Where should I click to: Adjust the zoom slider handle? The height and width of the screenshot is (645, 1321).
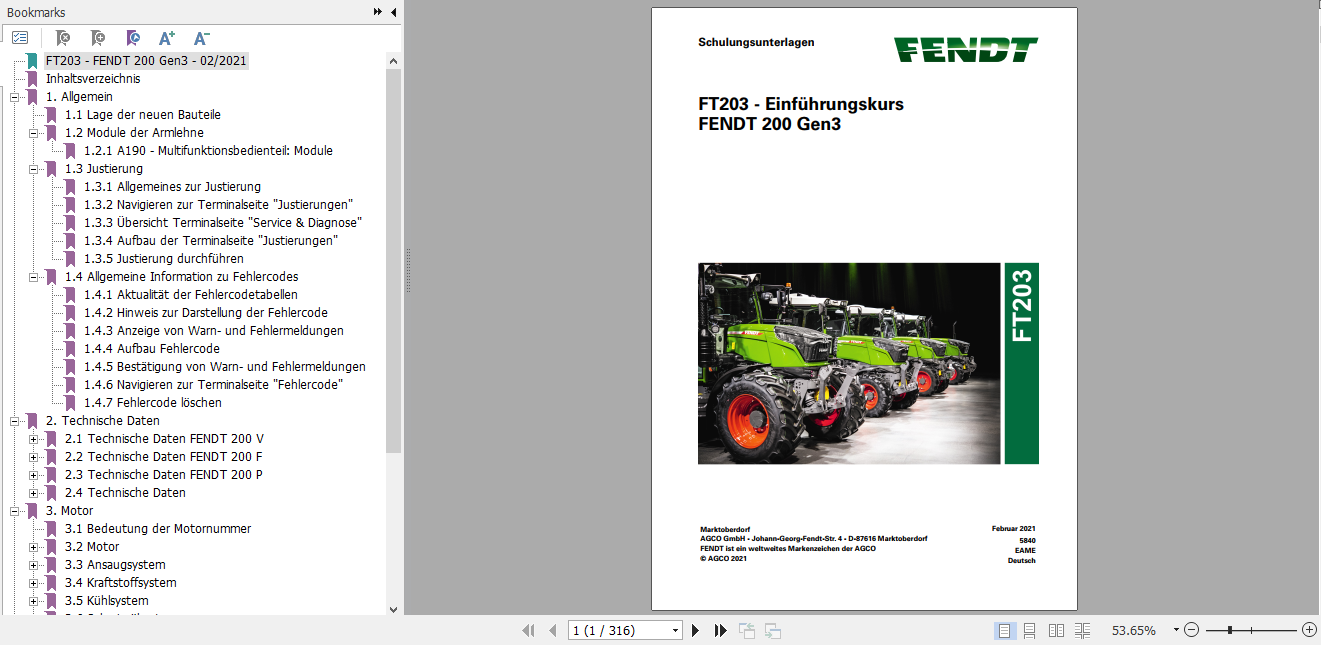click(1229, 630)
